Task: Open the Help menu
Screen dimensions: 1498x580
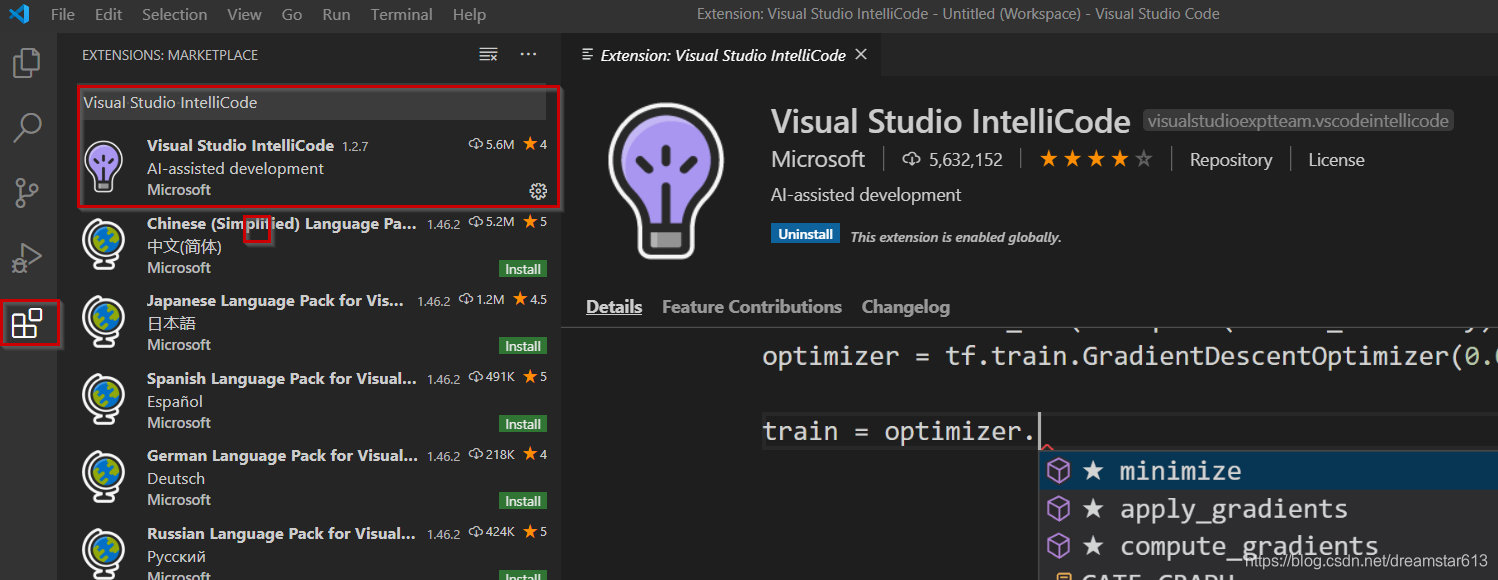Action: point(469,14)
